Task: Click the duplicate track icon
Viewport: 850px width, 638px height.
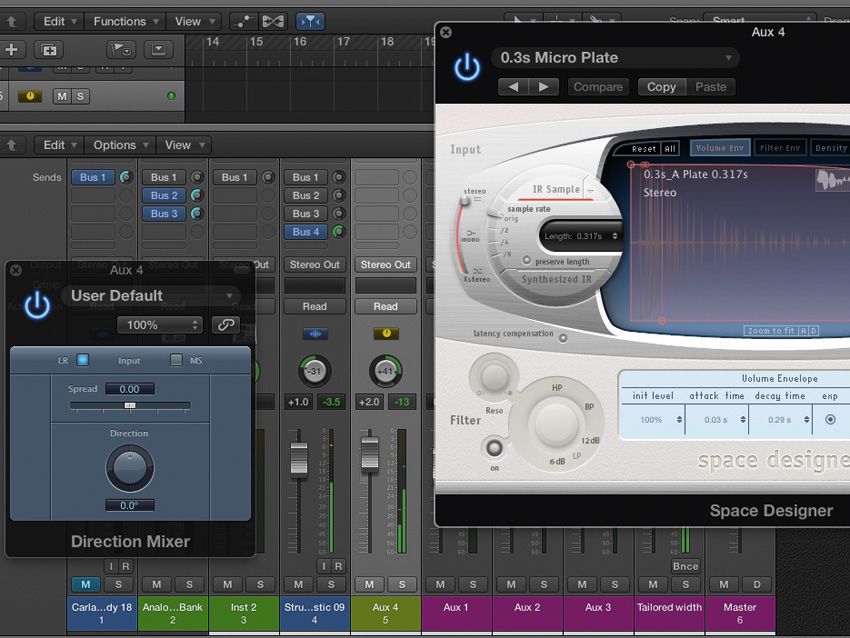Action: click(x=47, y=49)
